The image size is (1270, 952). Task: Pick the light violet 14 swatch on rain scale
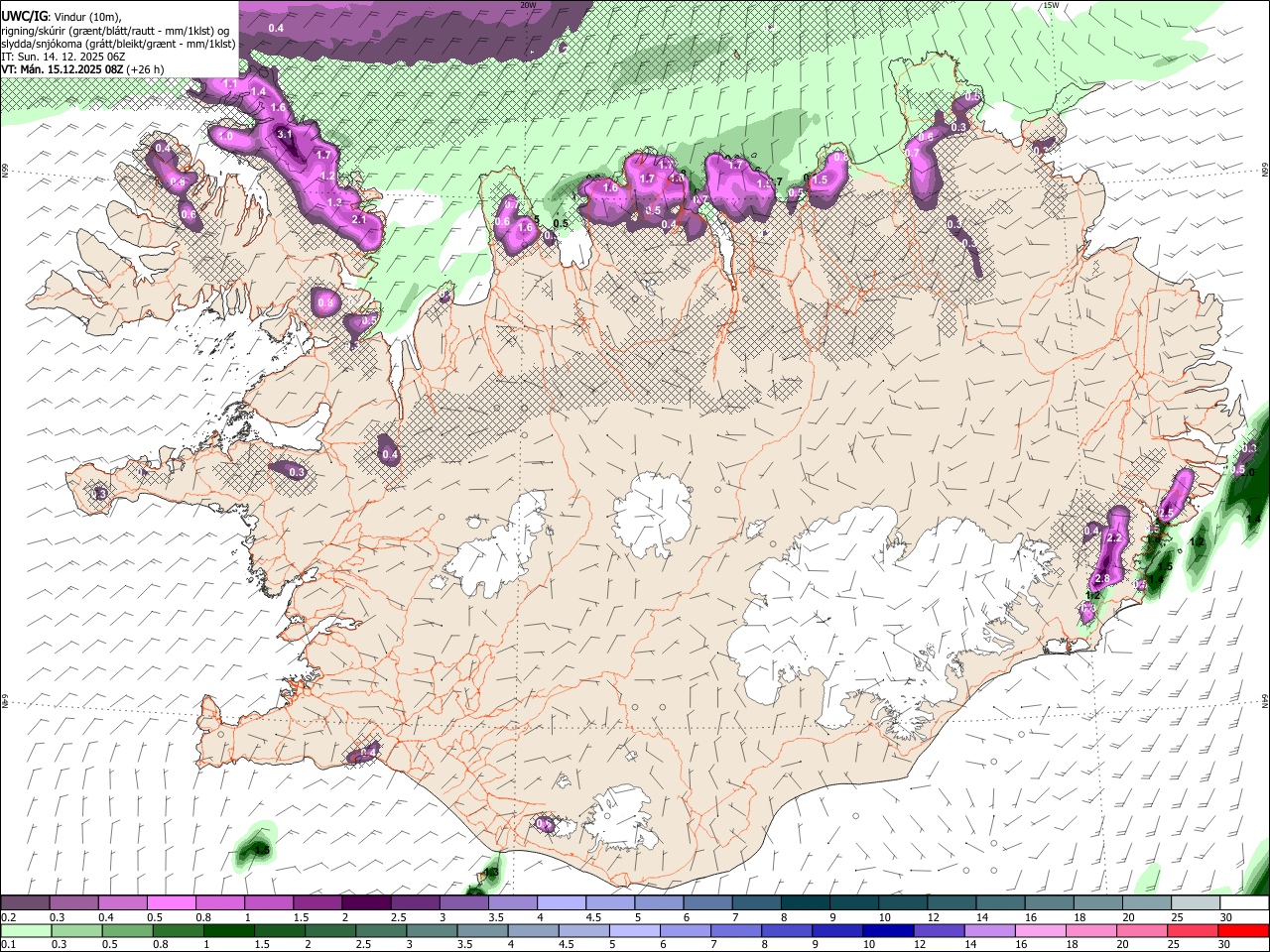point(989,930)
